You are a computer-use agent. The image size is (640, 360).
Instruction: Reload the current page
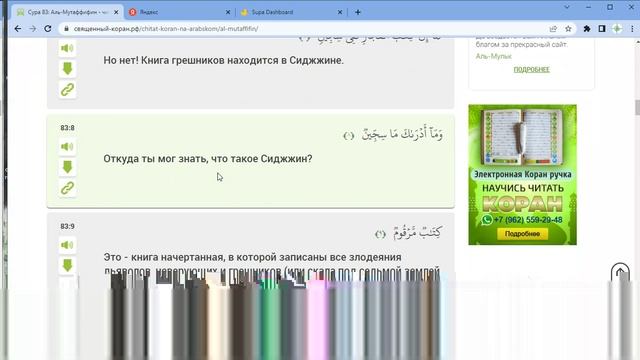click(48, 29)
